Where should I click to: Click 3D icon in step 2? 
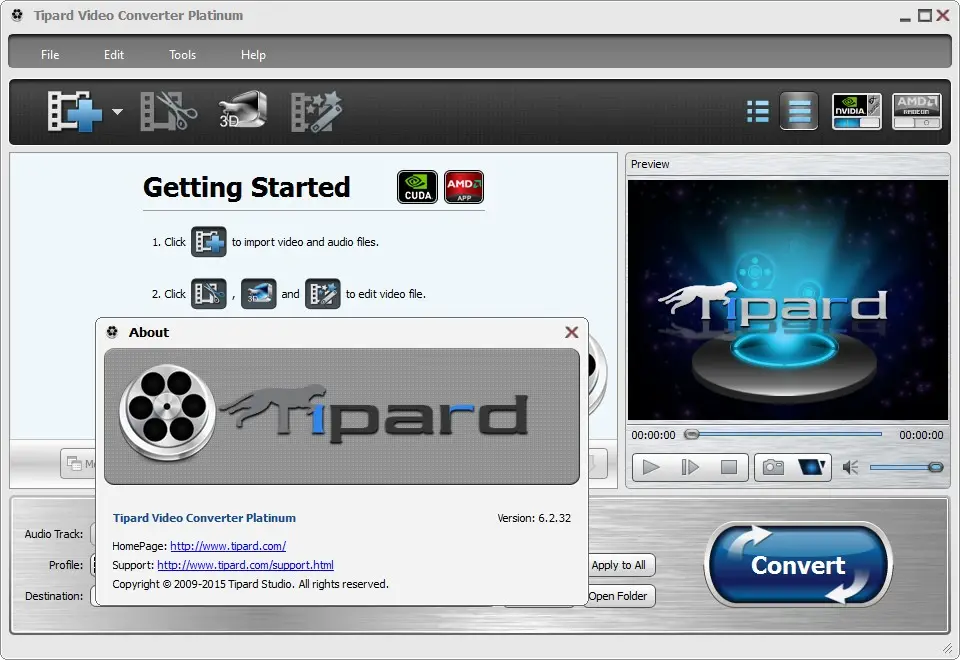tap(258, 294)
